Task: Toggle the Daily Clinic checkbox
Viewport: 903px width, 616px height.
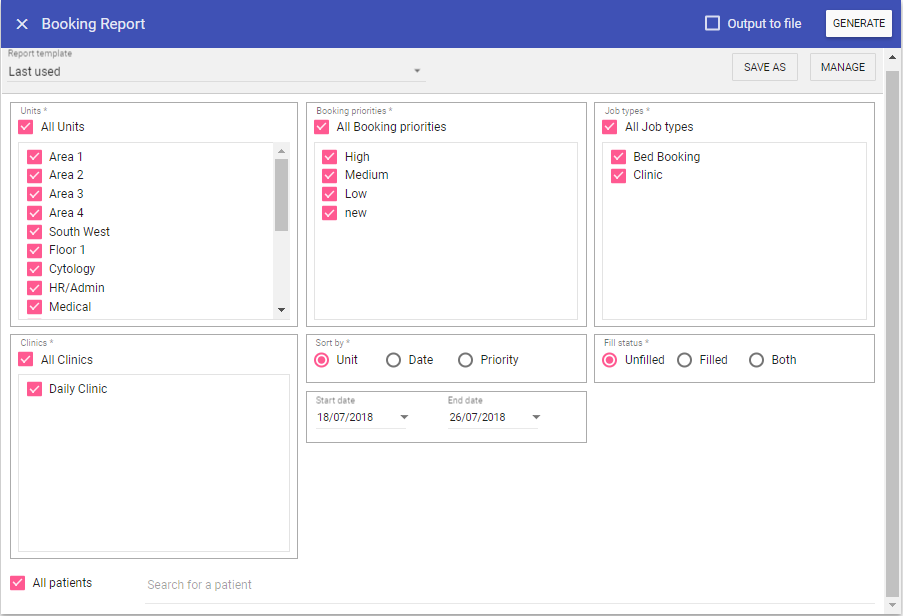Action: point(34,389)
